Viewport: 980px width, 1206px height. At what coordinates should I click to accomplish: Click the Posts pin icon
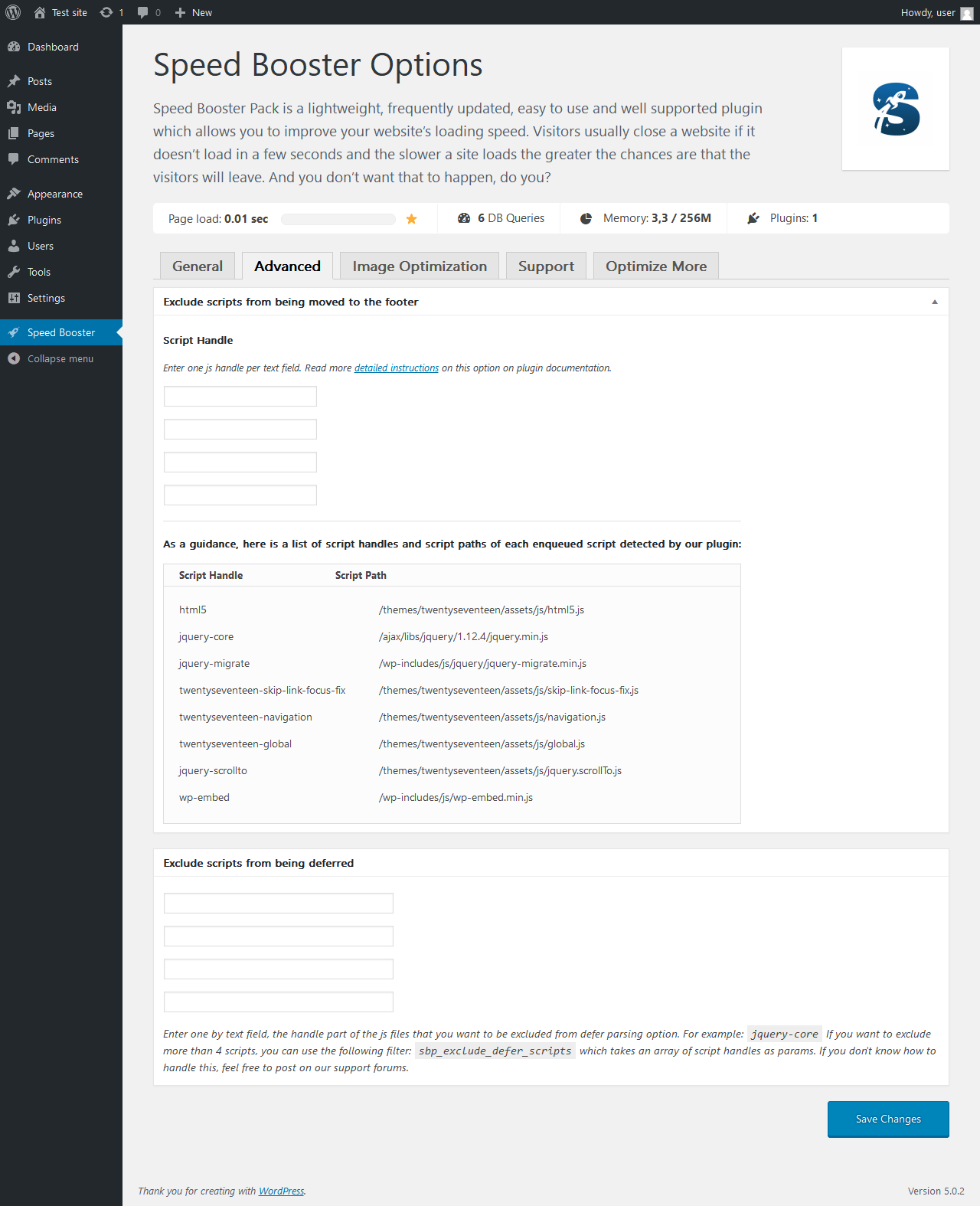point(14,81)
